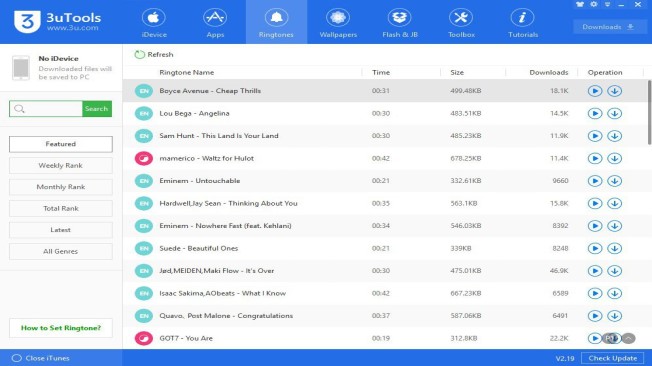Download Hardwell, Jay Sean - Thinking About You
This screenshot has height=366, width=652.
tap(615, 203)
